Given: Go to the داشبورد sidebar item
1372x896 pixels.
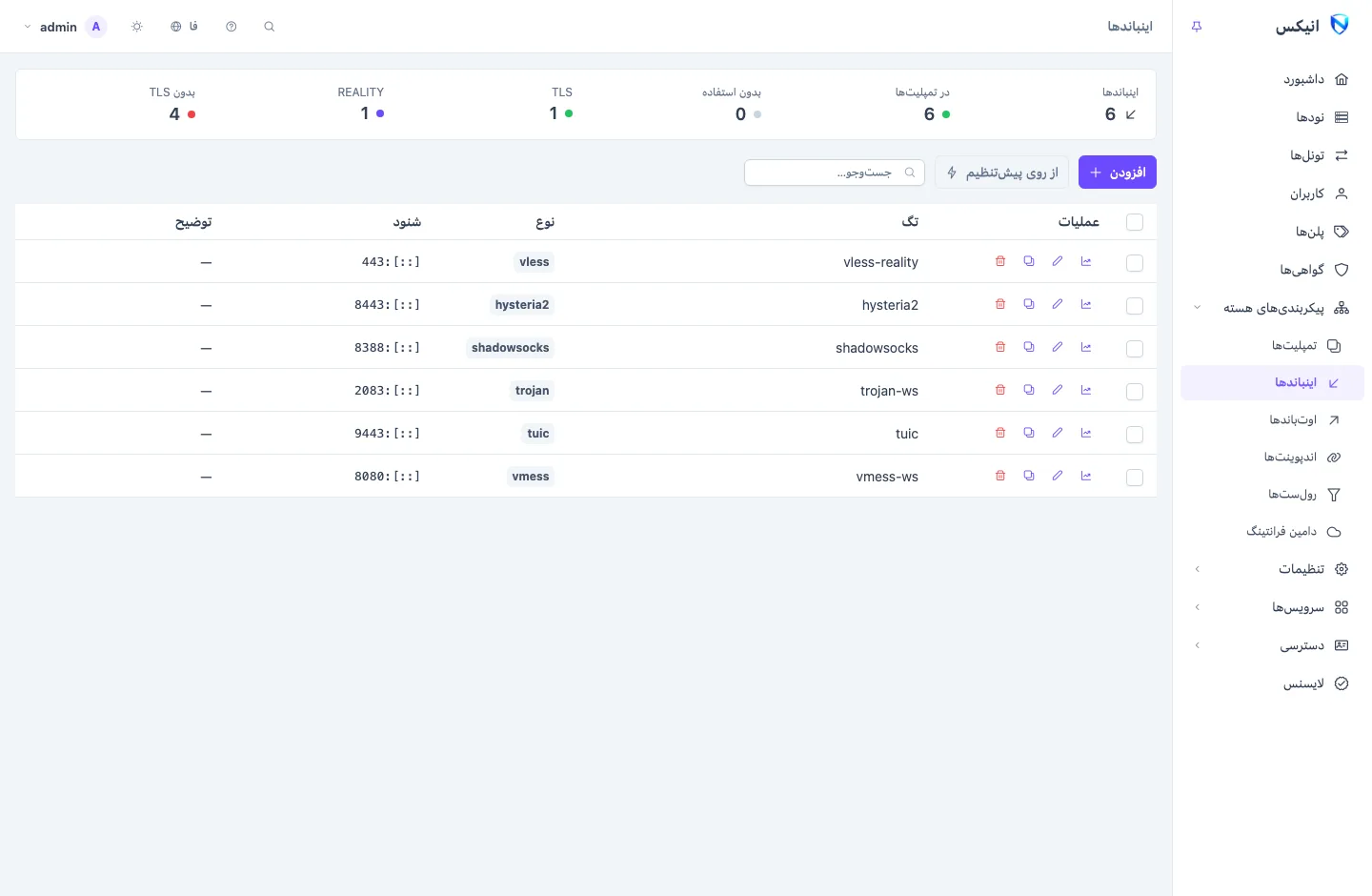Looking at the screenshot, I should point(1272,79).
